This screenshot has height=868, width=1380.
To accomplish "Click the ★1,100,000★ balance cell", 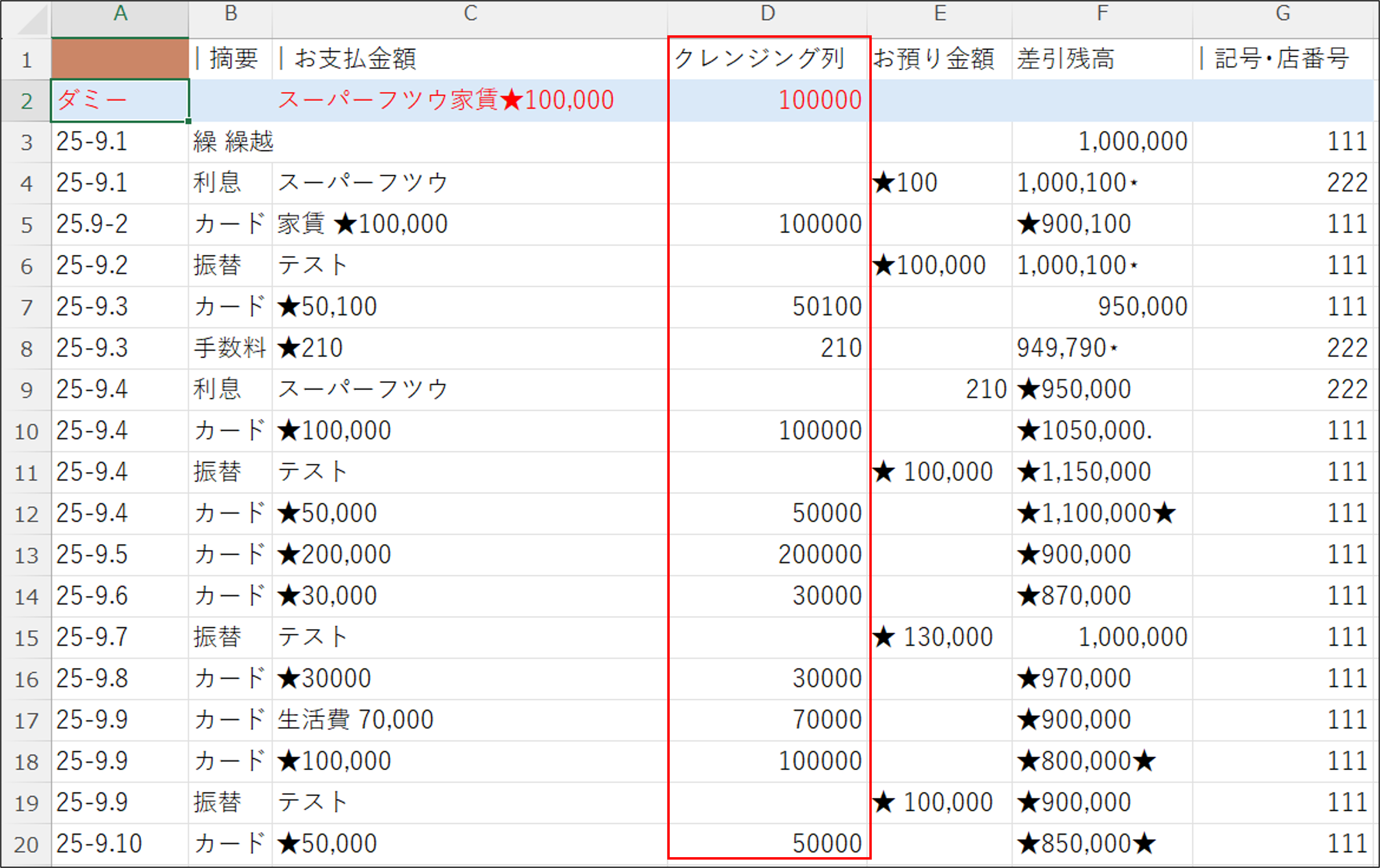I will click(1101, 513).
